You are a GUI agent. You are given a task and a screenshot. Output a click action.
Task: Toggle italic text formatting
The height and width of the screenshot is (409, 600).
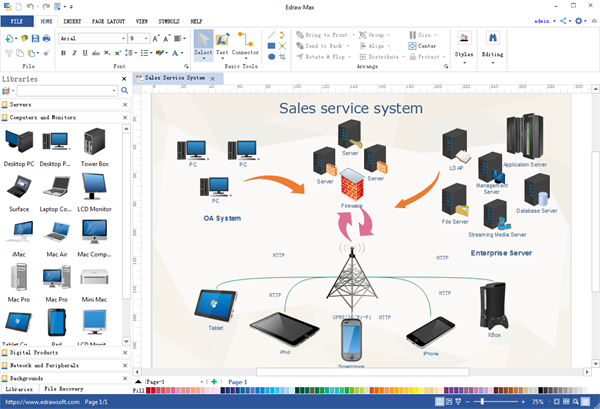click(x=75, y=54)
